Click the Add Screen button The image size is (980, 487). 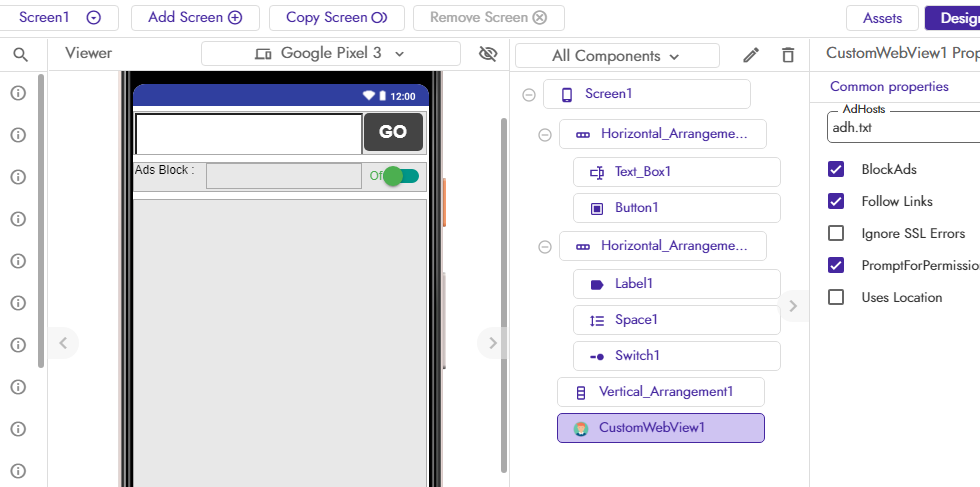[195, 18]
